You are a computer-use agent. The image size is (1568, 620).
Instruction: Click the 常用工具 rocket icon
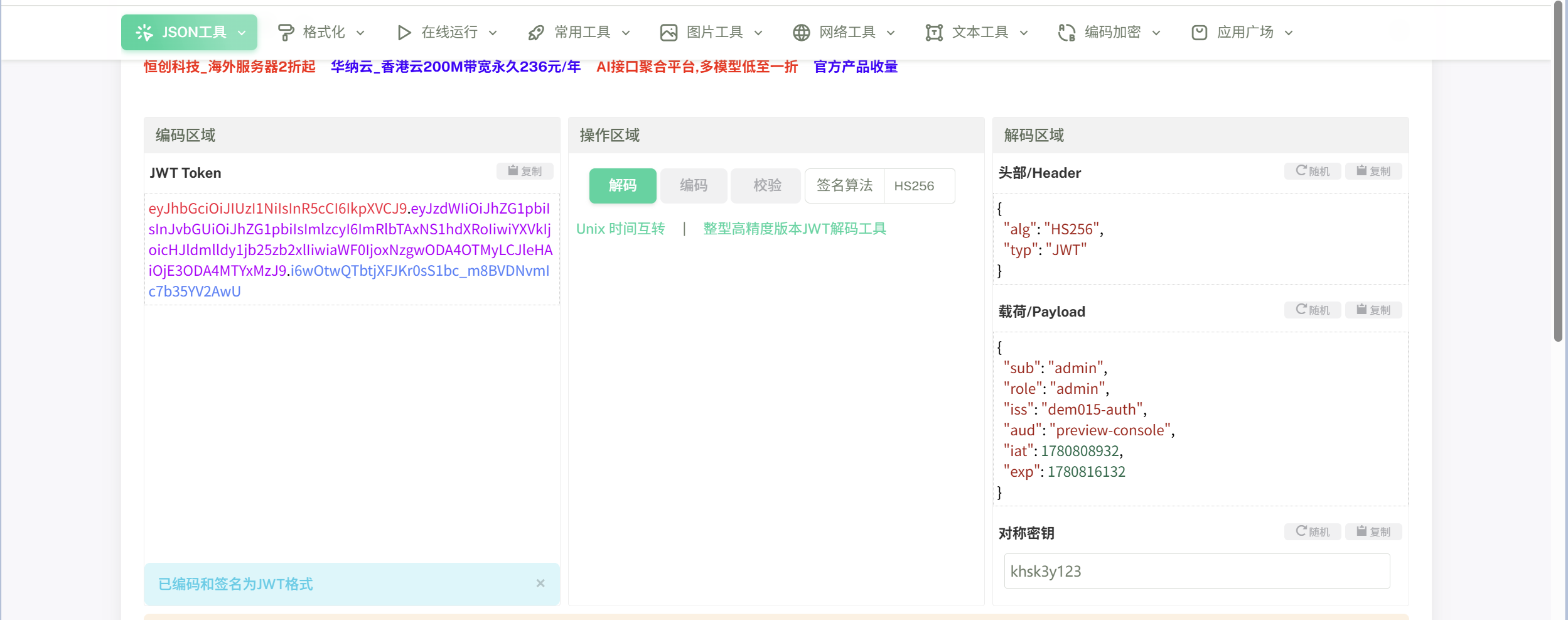(536, 33)
